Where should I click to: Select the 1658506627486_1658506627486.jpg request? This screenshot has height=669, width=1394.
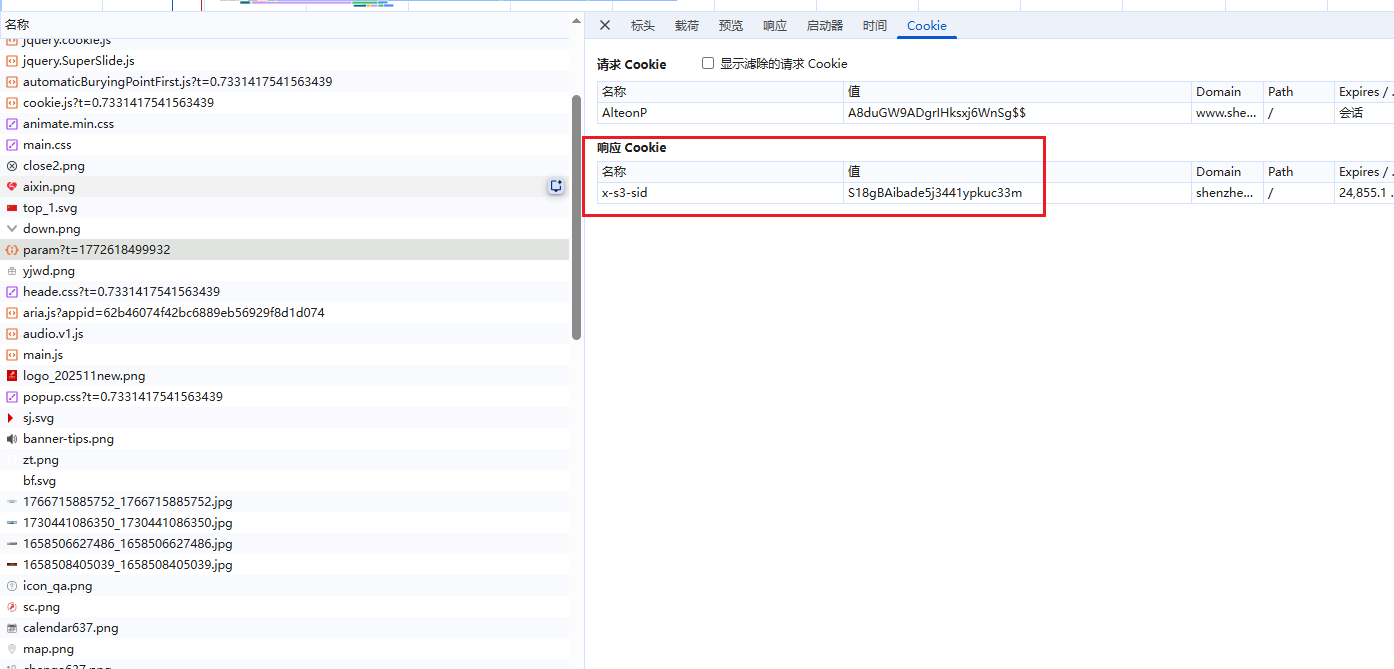click(284, 544)
